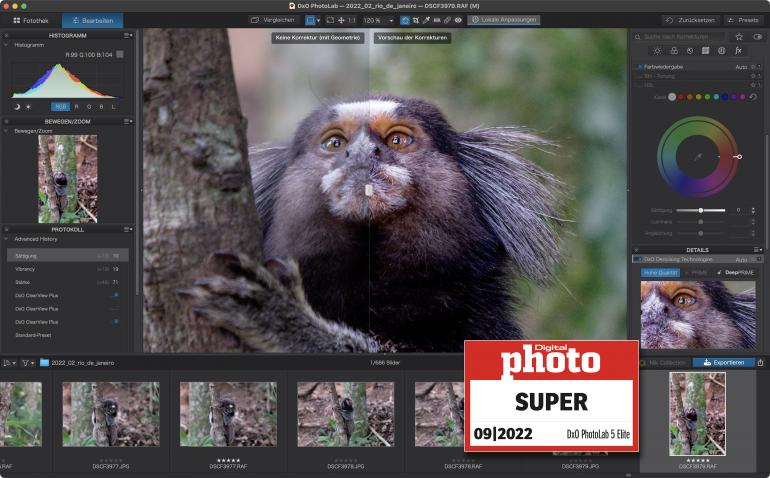Select the Standard-Preset history entry
Screen dimensions: 770x478
point(68,335)
